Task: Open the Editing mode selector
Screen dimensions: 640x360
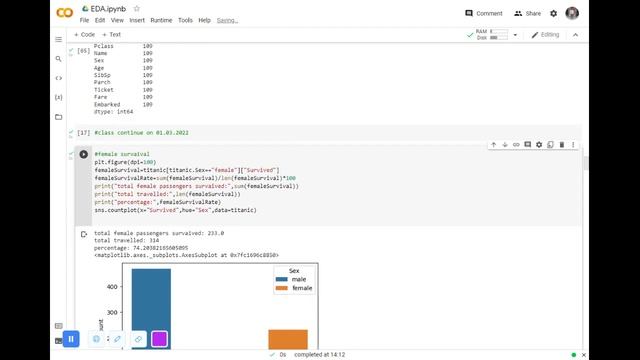Action: (x=545, y=35)
